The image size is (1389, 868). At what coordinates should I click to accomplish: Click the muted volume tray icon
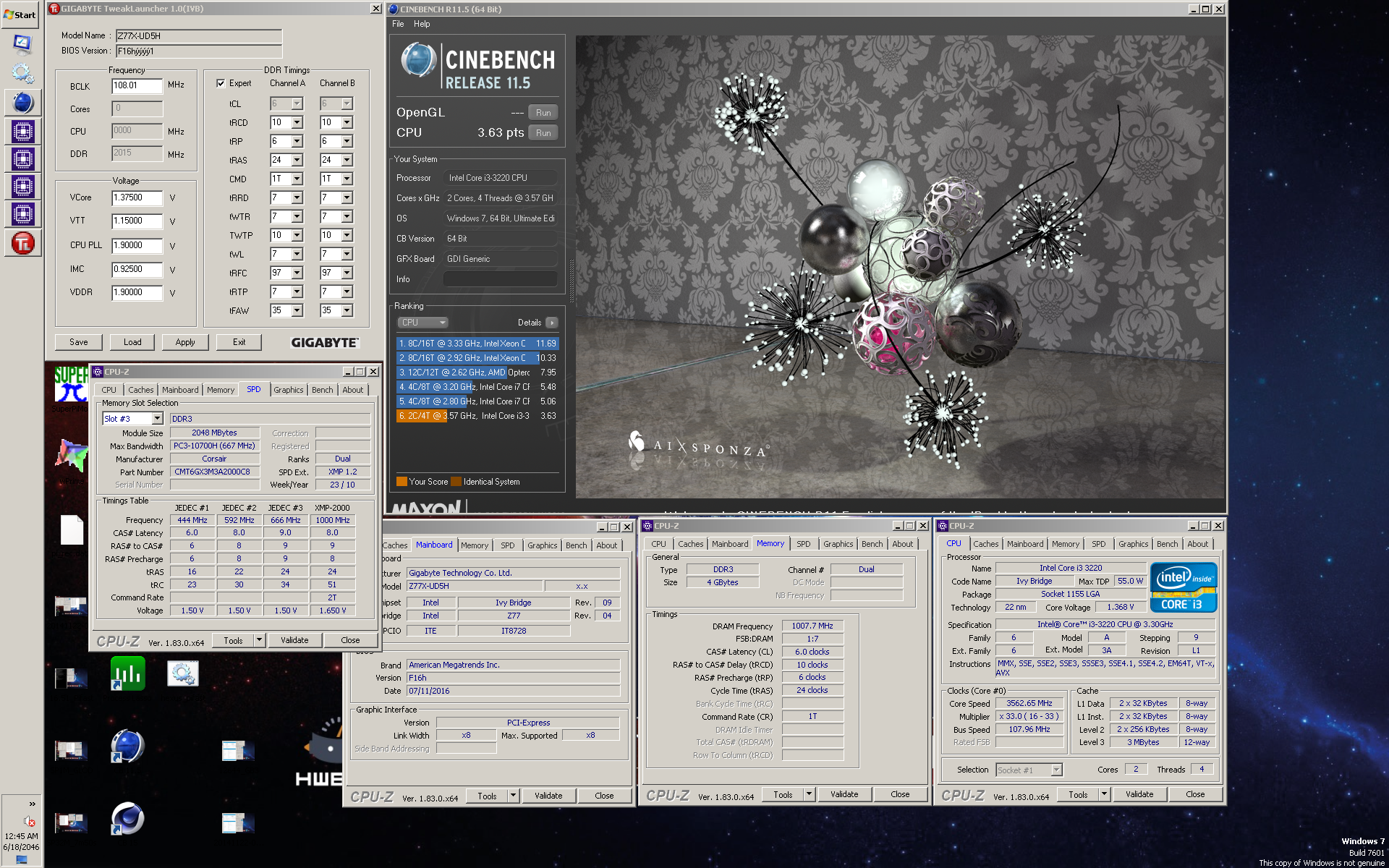point(30,821)
